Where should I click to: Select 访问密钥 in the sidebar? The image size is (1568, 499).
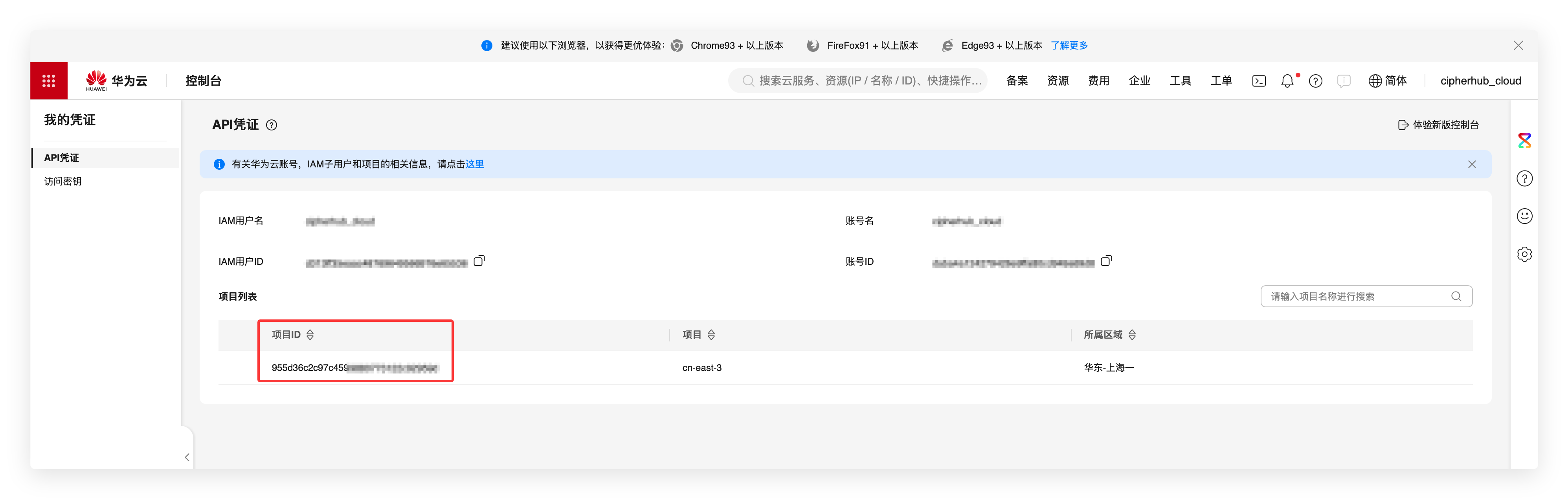[63, 182]
